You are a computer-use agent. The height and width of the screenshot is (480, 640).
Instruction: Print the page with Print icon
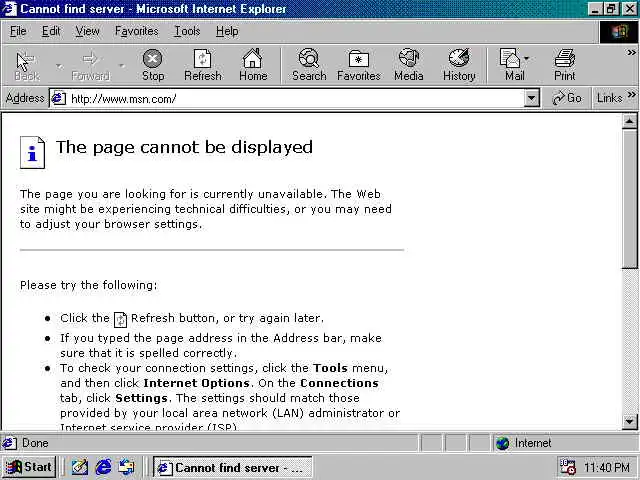pyautogui.click(x=564, y=58)
